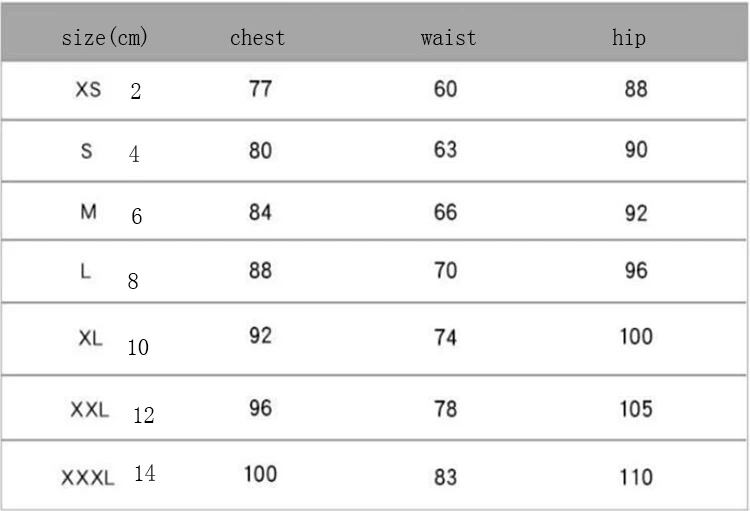Click waist value 63 in S row

coord(446,150)
